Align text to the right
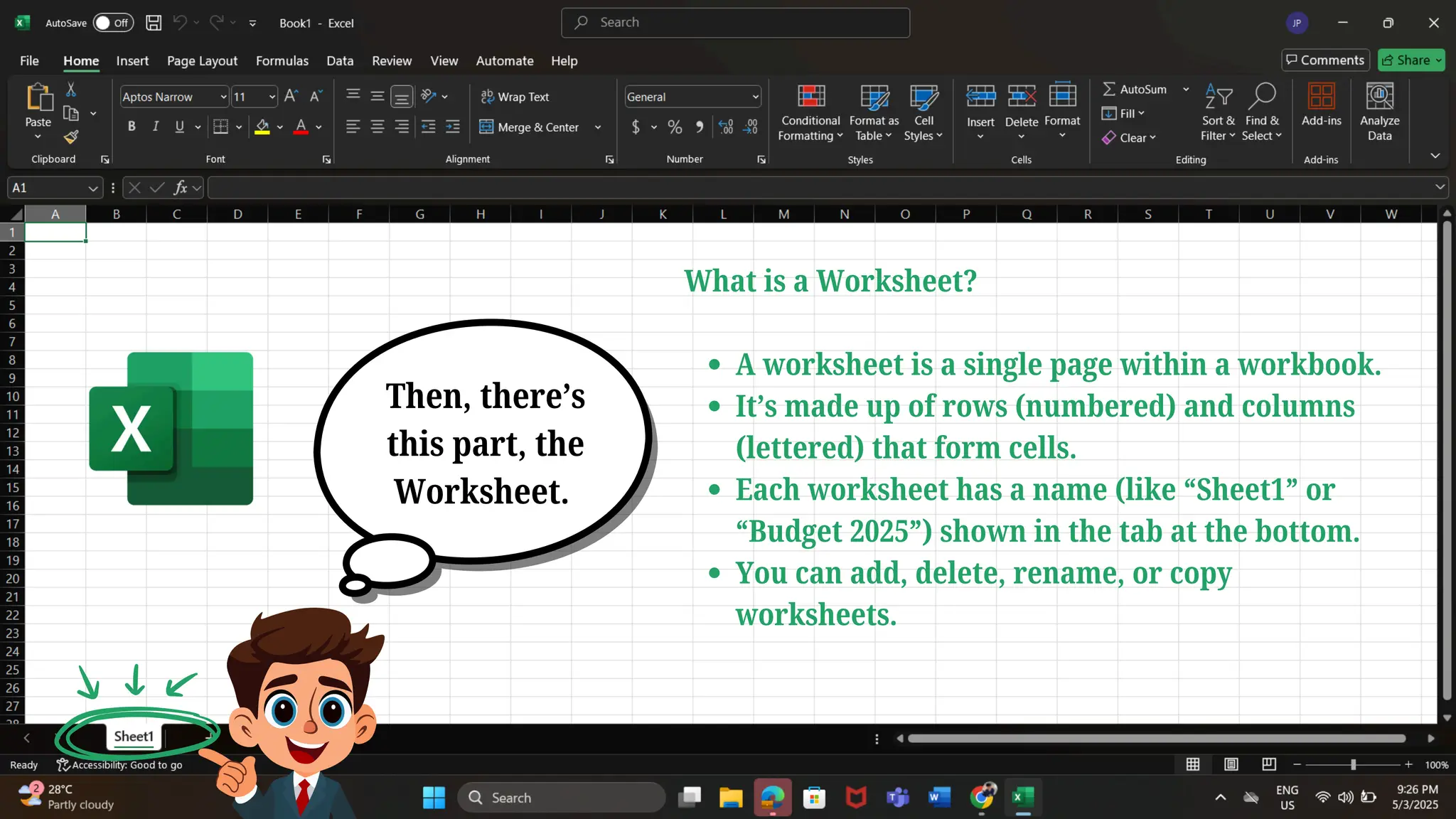The image size is (1456, 819). [402, 127]
